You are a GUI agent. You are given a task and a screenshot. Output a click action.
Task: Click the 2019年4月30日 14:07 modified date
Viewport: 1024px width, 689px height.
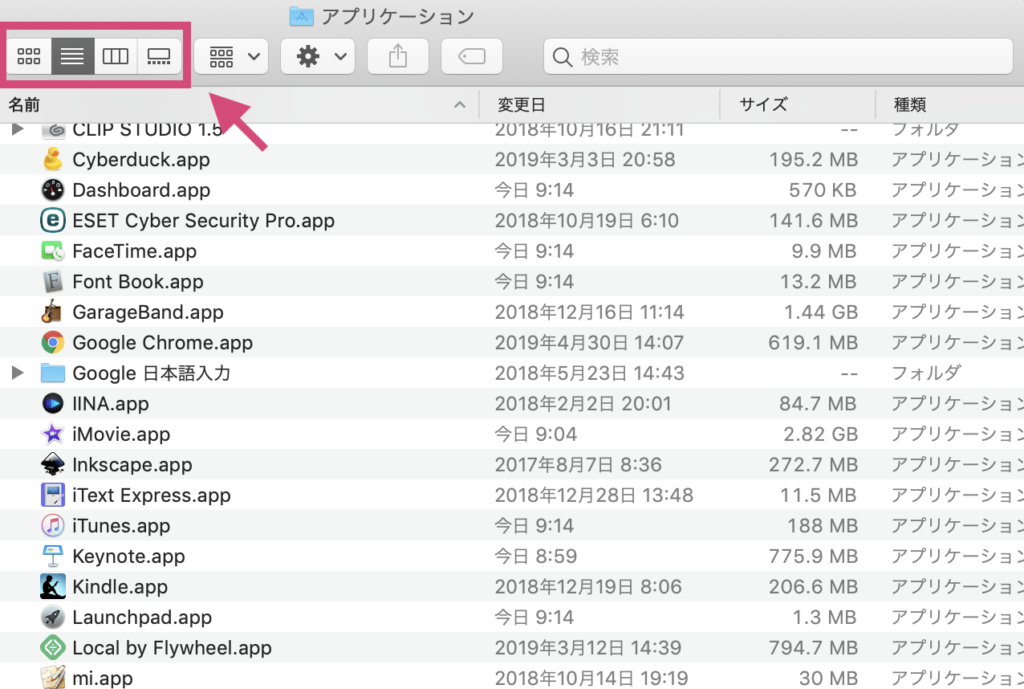click(x=589, y=342)
